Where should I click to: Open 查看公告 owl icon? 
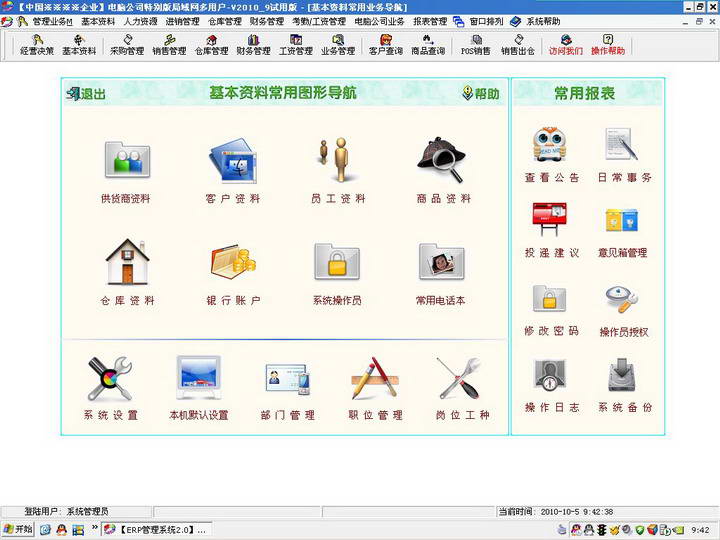pyautogui.click(x=550, y=144)
